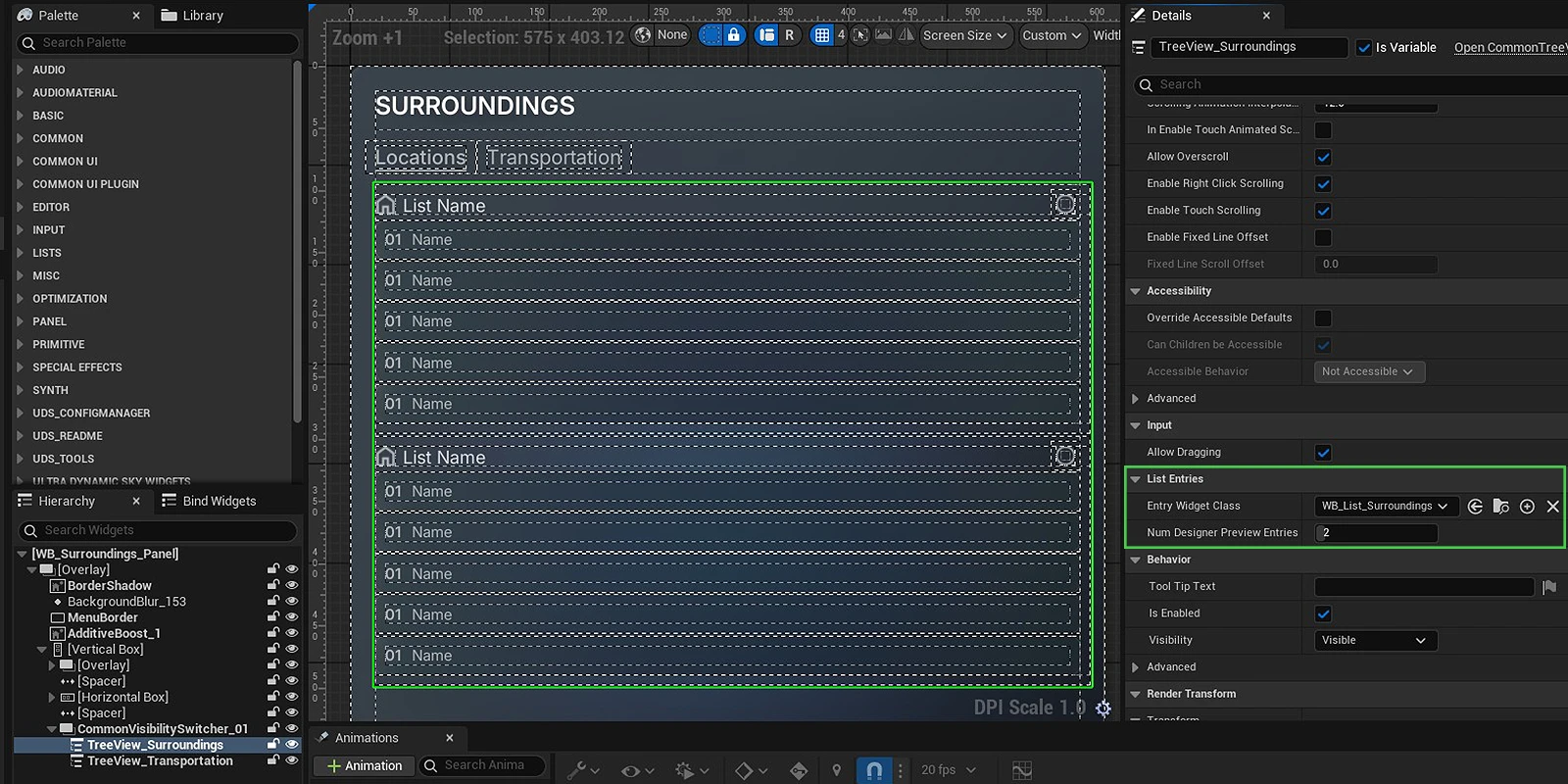
Task: Click the add Animation button
Action: click(363, 766)
